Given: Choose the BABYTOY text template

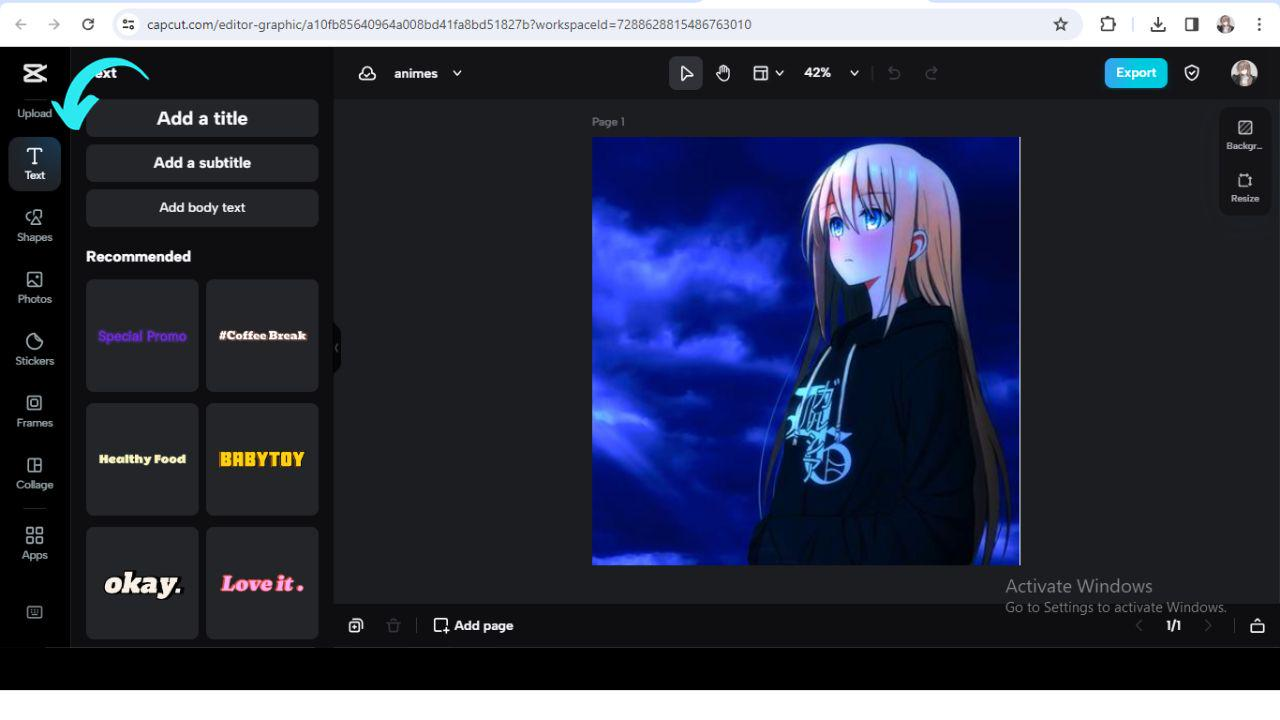Looking at the screenshot, I should (262, 460).
